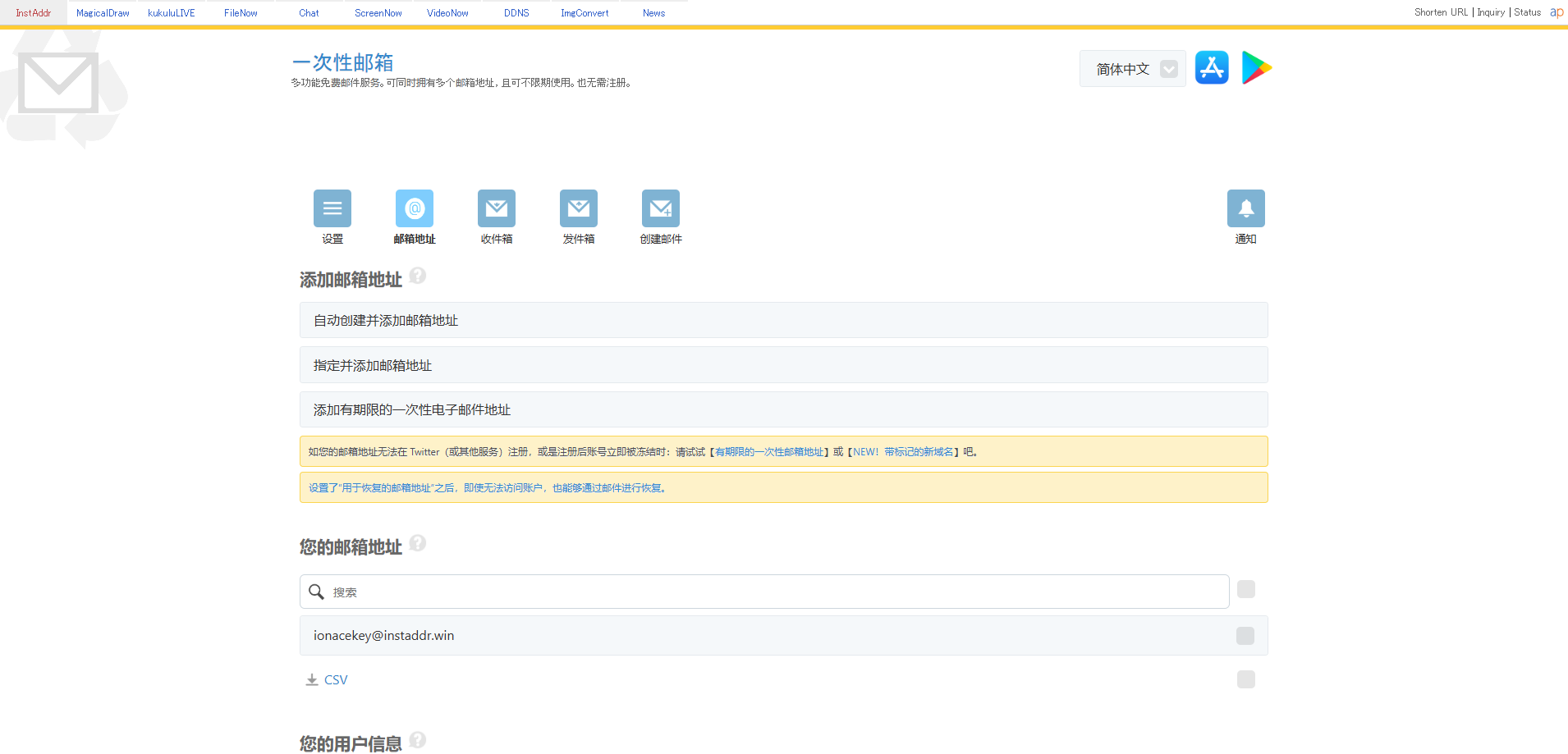Screen dimensions: 1568x754
Task: Click help icon beside 添加邮箱地址 heading
Action: click(418, 276)
